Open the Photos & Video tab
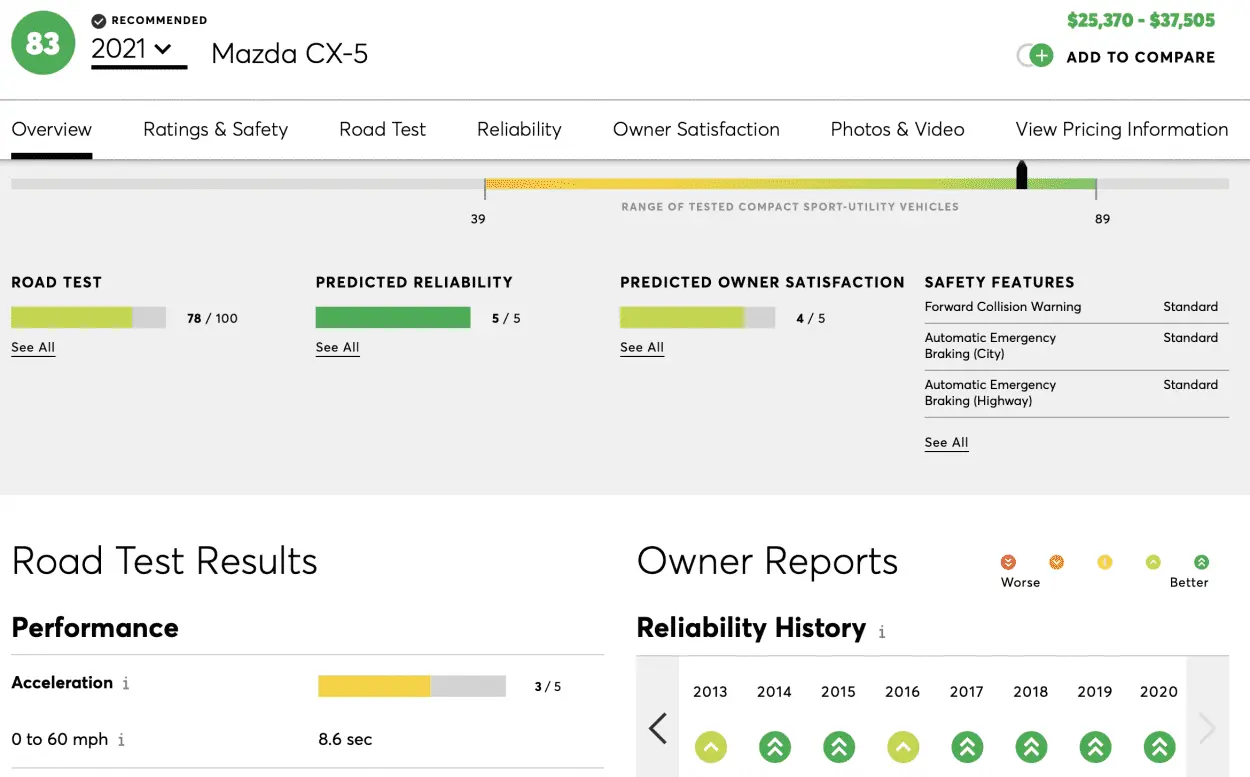 click(897, 129)
